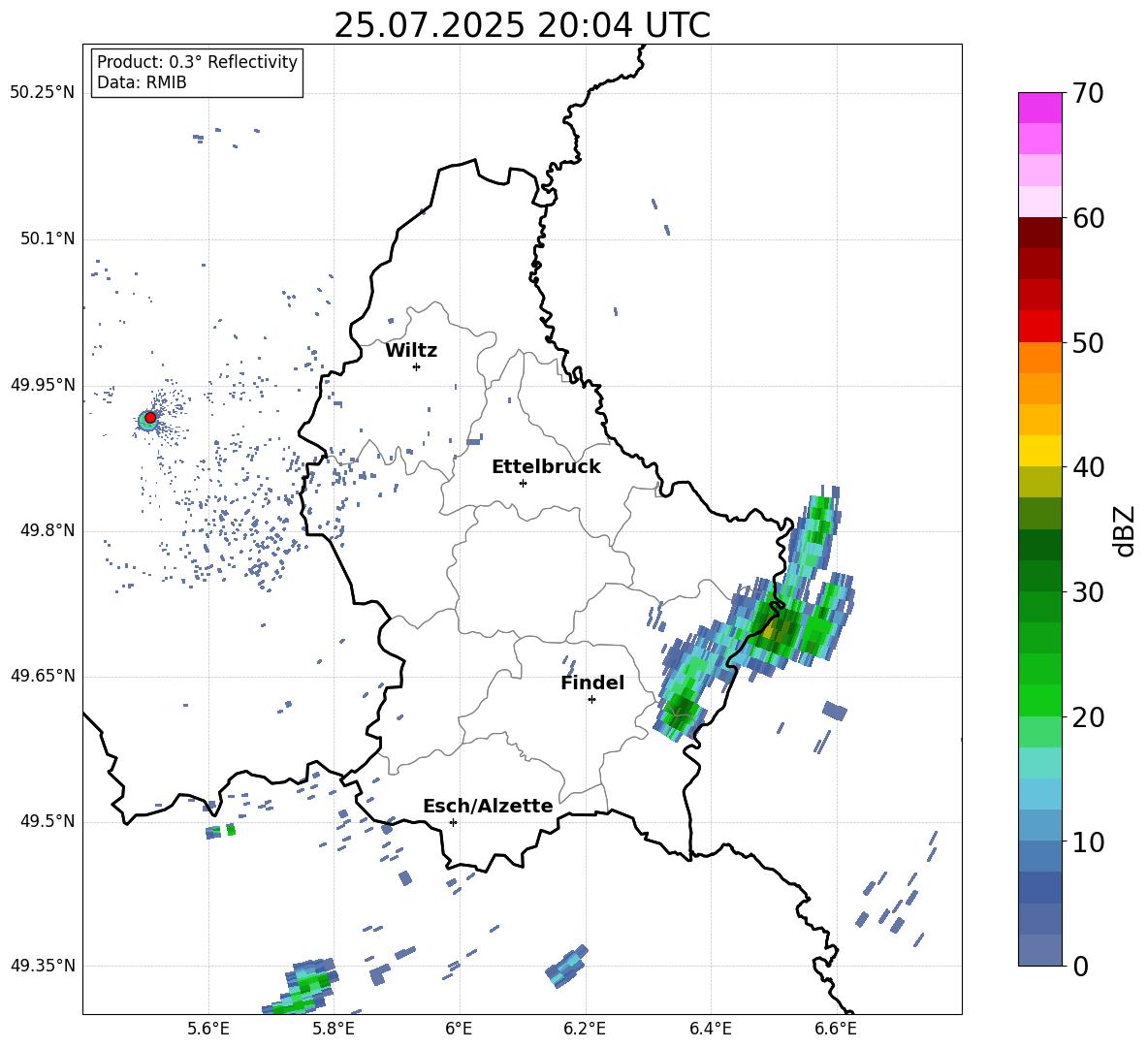
Task: Click the small blue echo near 6.2°E, 49.35°N
Action: coord(567,967)
